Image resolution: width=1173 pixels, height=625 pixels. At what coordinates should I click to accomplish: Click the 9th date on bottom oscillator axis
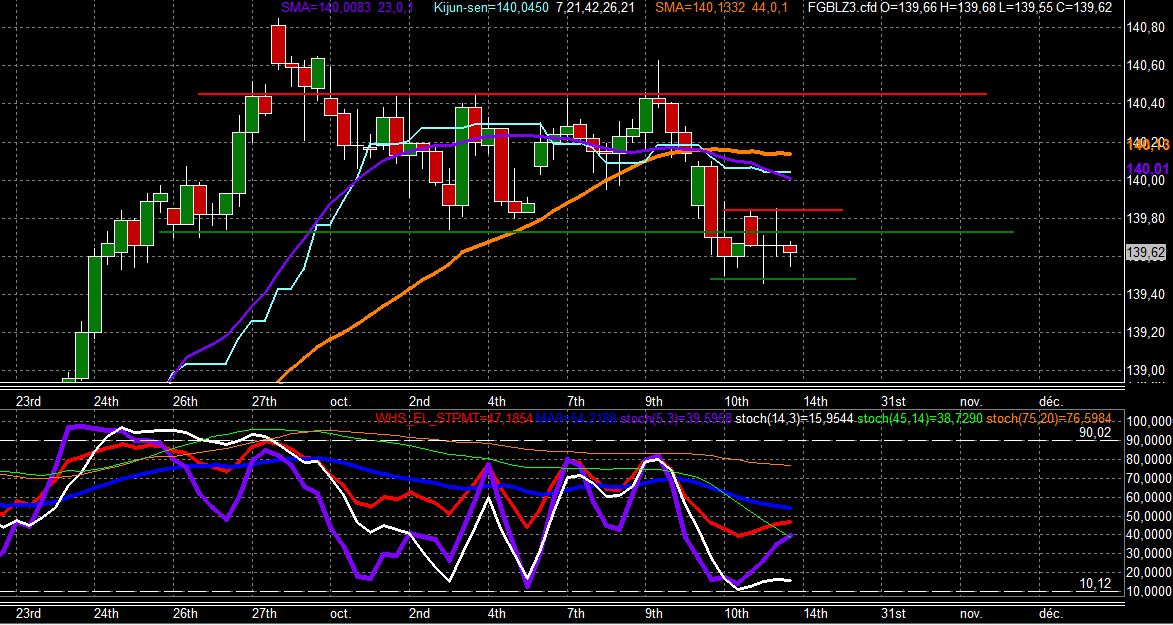tap(654, 613)
